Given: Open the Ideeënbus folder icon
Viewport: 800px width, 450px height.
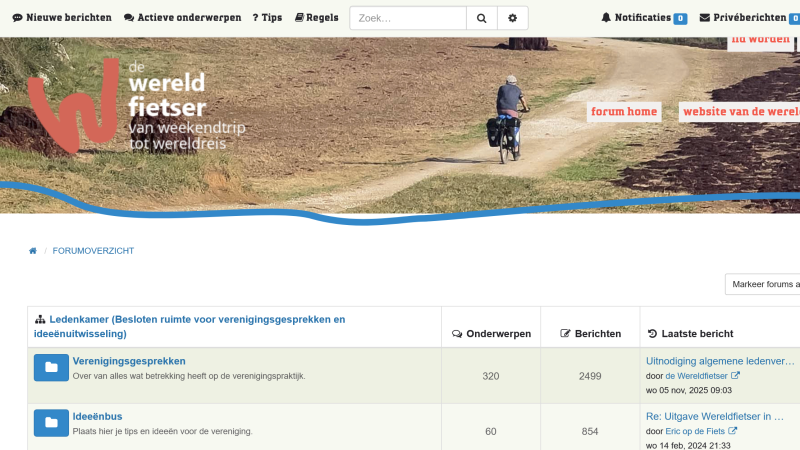Looking at the screenshot, I should point(51,423).
